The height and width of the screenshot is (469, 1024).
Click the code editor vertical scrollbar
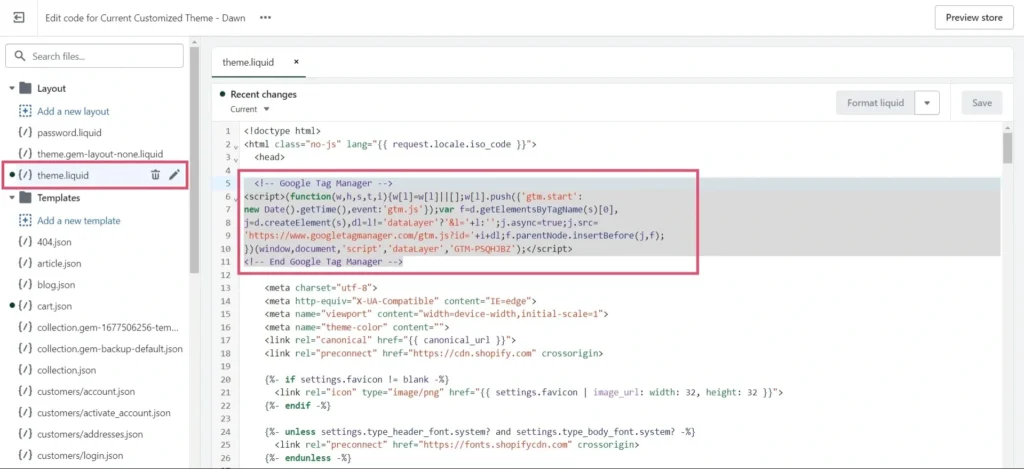(x=1007, y=148)
